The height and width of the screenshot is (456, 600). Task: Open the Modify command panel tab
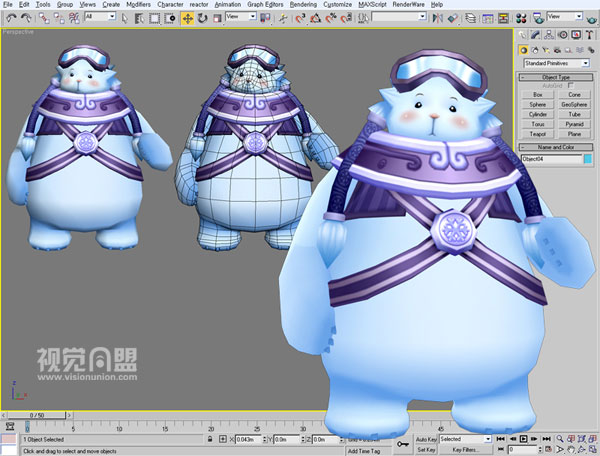tap(536, 34)
